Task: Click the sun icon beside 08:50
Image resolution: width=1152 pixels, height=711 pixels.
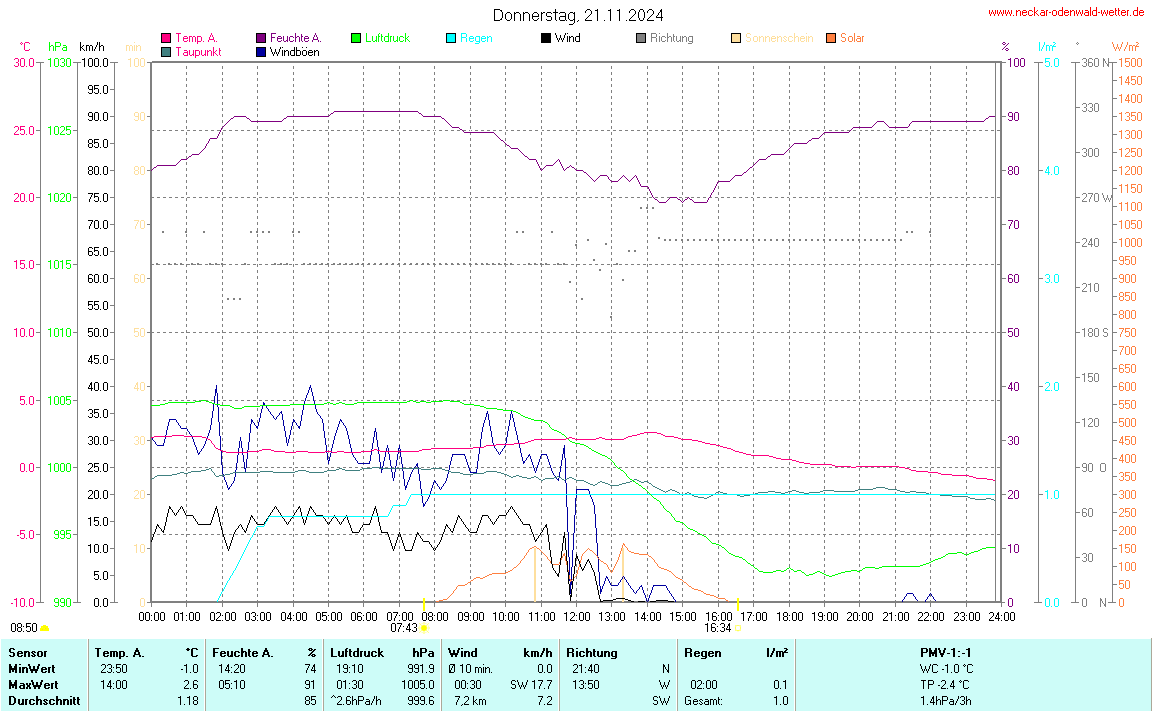Action: coord(45,629)
